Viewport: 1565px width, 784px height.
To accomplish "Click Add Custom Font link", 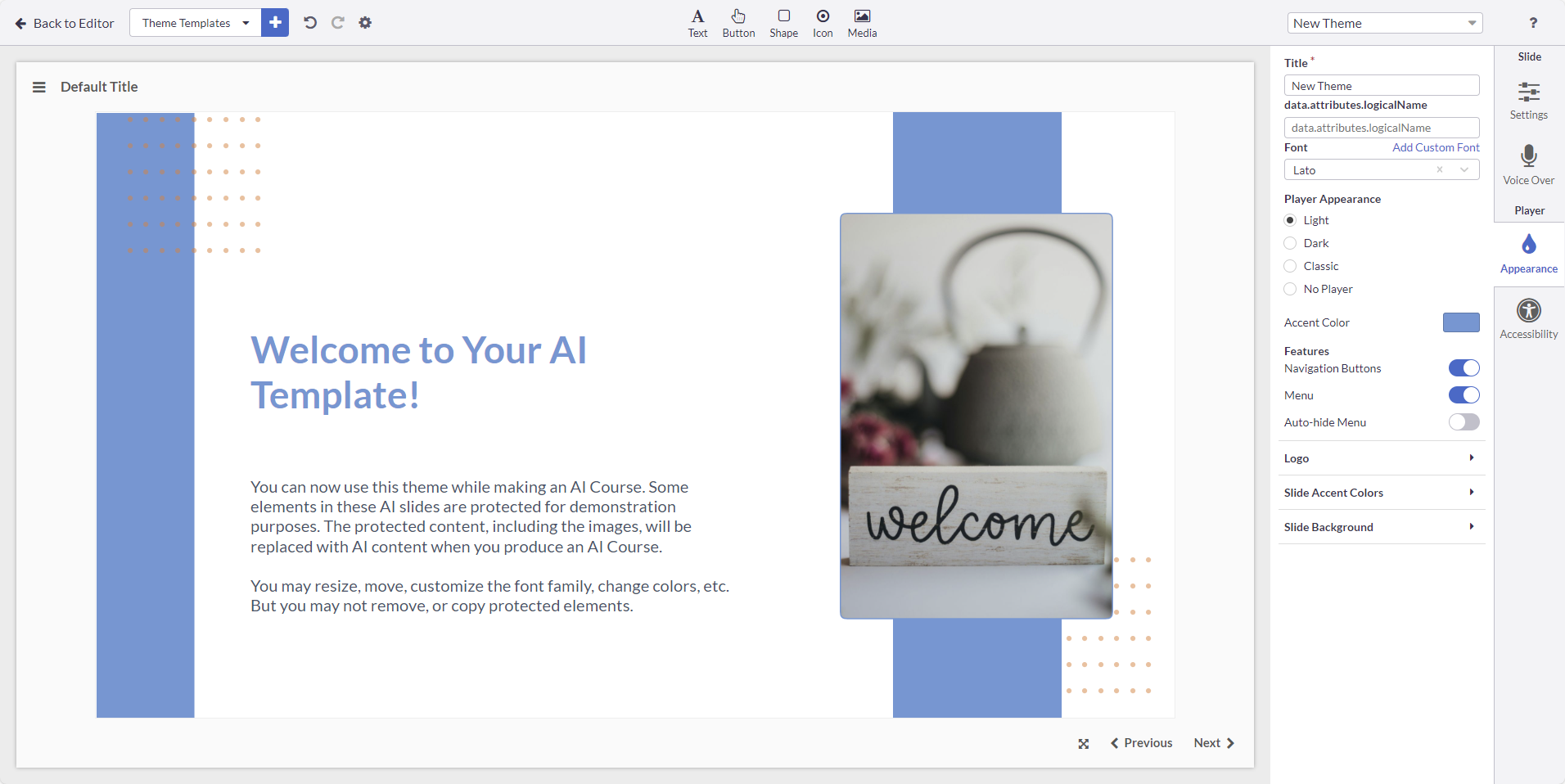I will [x=1435, y=147].
